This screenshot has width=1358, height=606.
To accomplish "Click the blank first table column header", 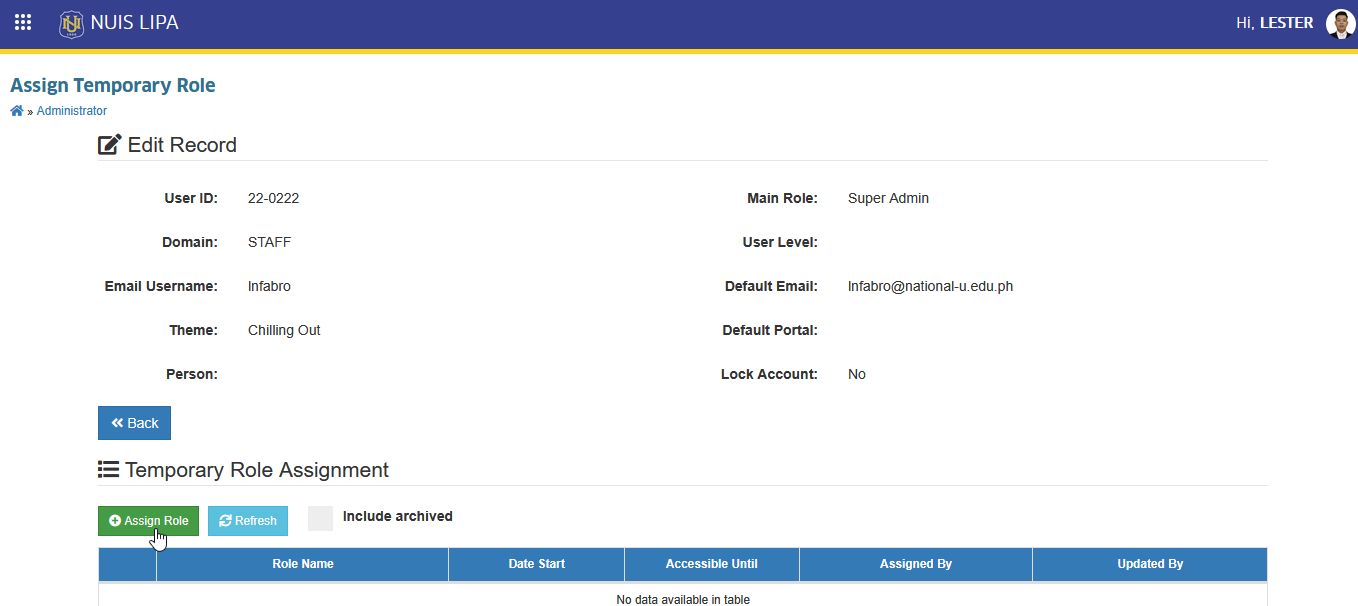I will 128,564.
